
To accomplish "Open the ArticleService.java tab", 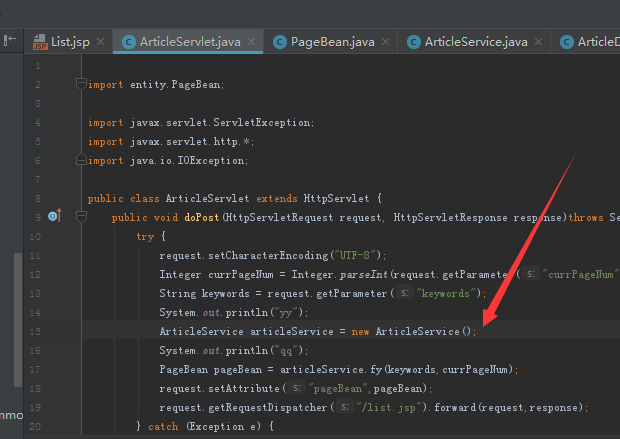I will [x=475, y=42].
